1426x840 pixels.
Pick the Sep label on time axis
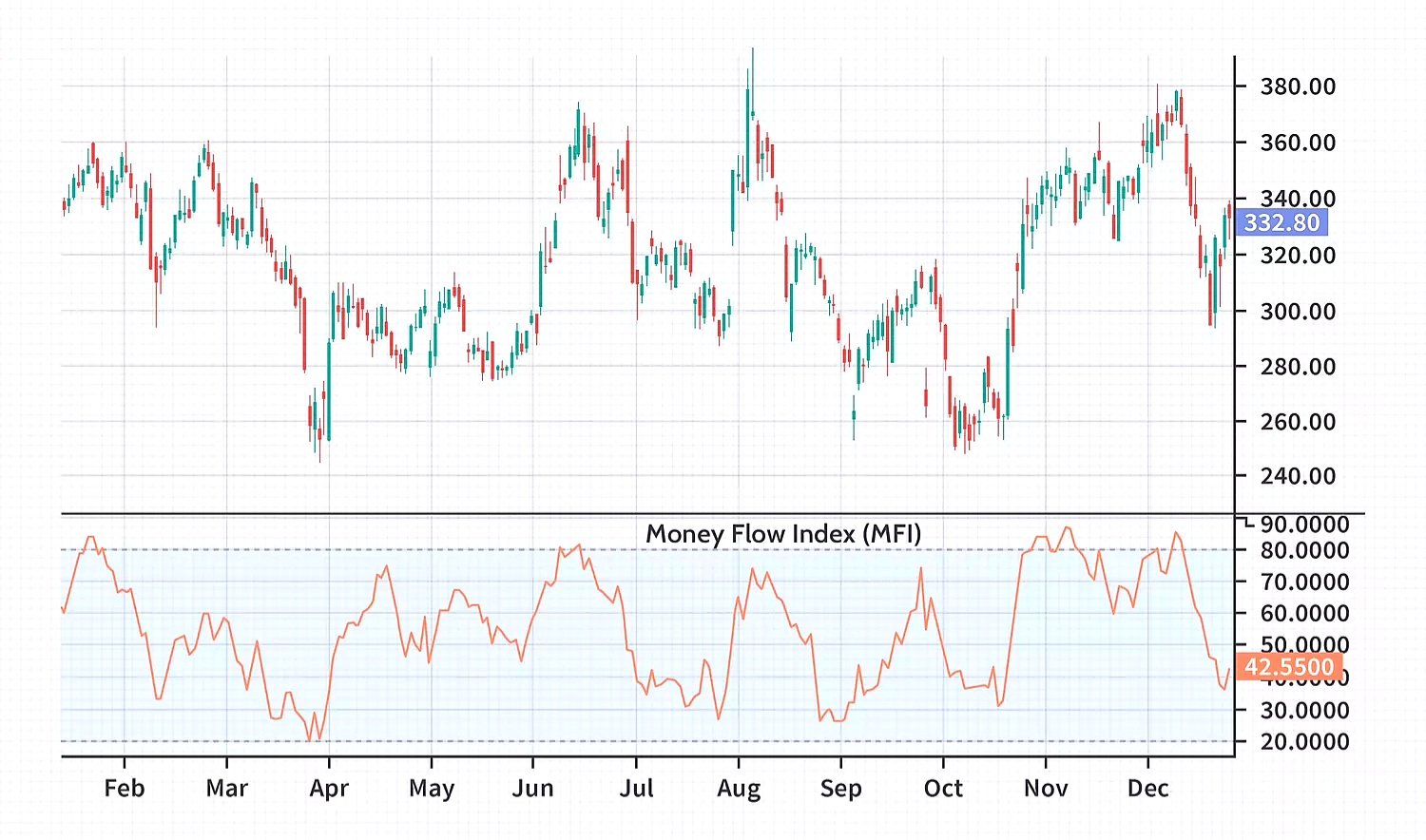(840, 789)
